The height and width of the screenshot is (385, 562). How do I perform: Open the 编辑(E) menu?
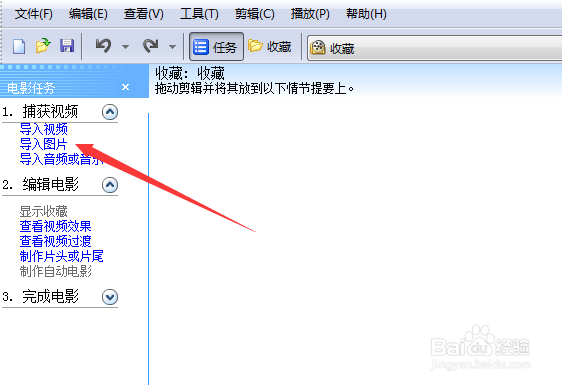[88, 14]
